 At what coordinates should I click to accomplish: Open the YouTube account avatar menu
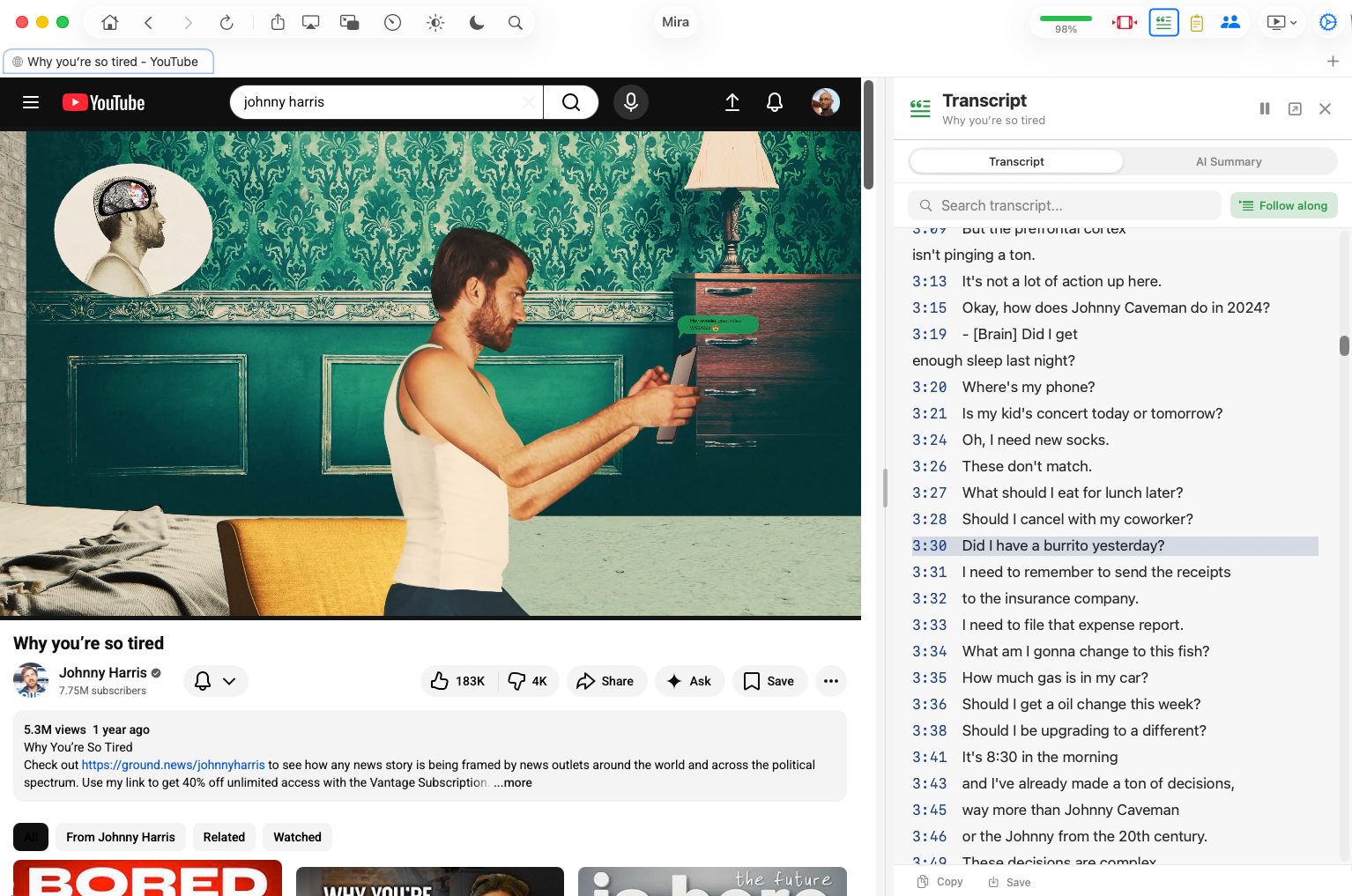click(826, 102)
